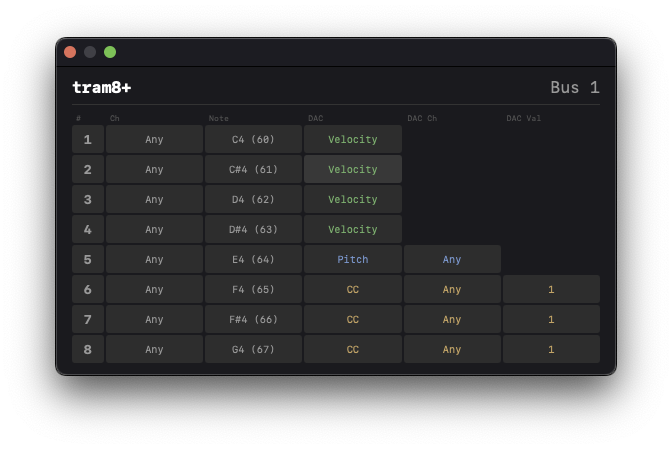Open CC DAC mode in row 7
This screenshot has width=672, height=449.
pyautogui.click(x=353, y=319)
